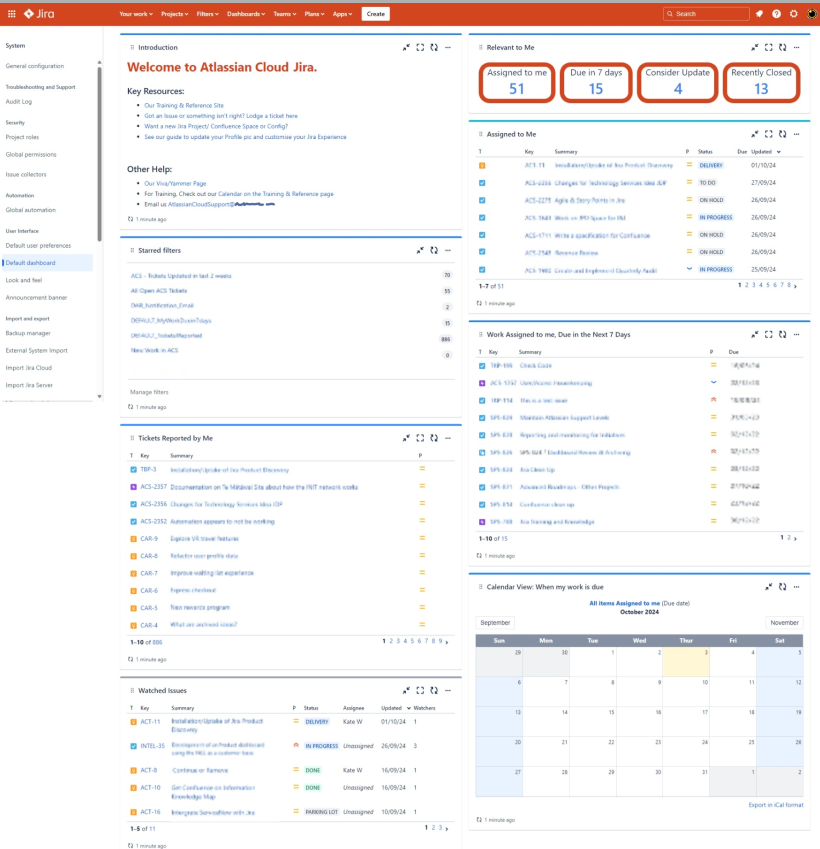Open General configuration in sidebar
The height and width of the screenshot is (849, 820).
tap(35, 66)
